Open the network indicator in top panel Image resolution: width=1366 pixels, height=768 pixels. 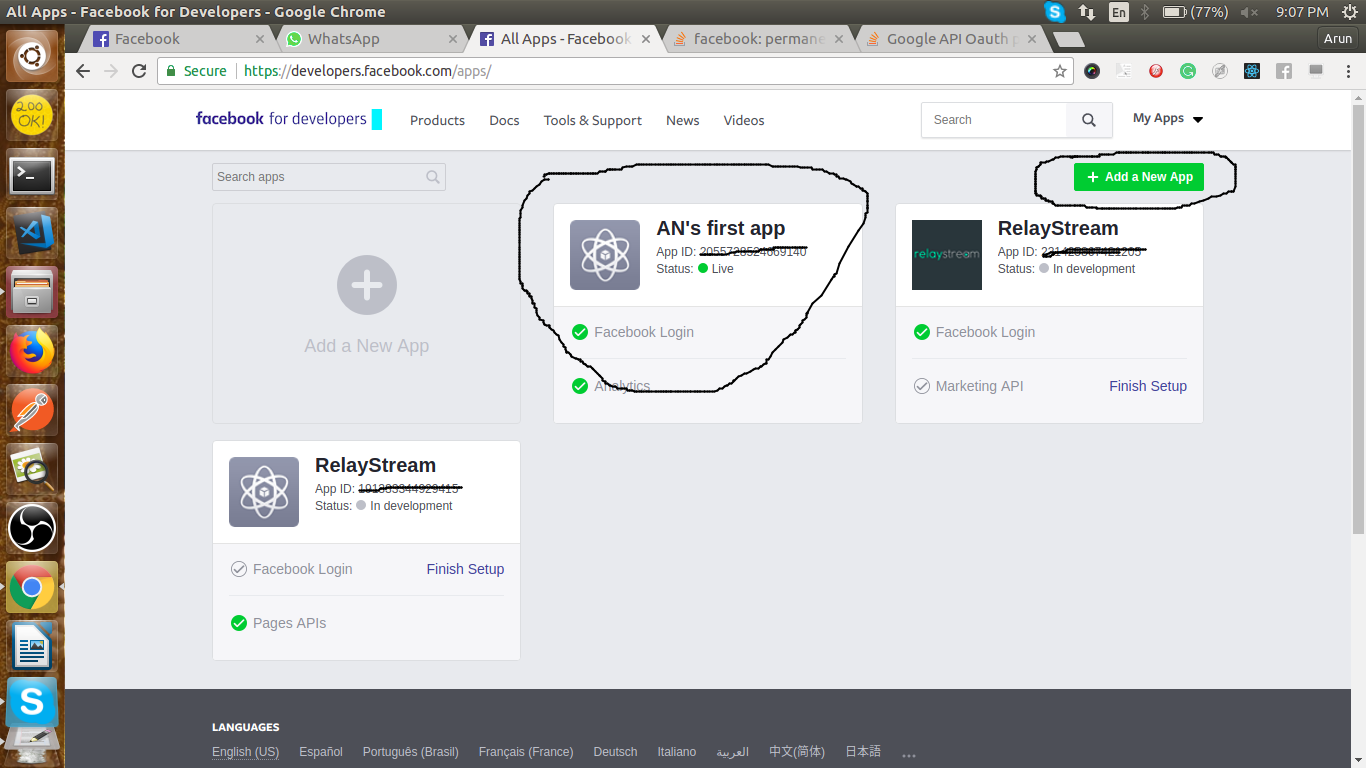pyautogui.click(x=1087, y=12)
